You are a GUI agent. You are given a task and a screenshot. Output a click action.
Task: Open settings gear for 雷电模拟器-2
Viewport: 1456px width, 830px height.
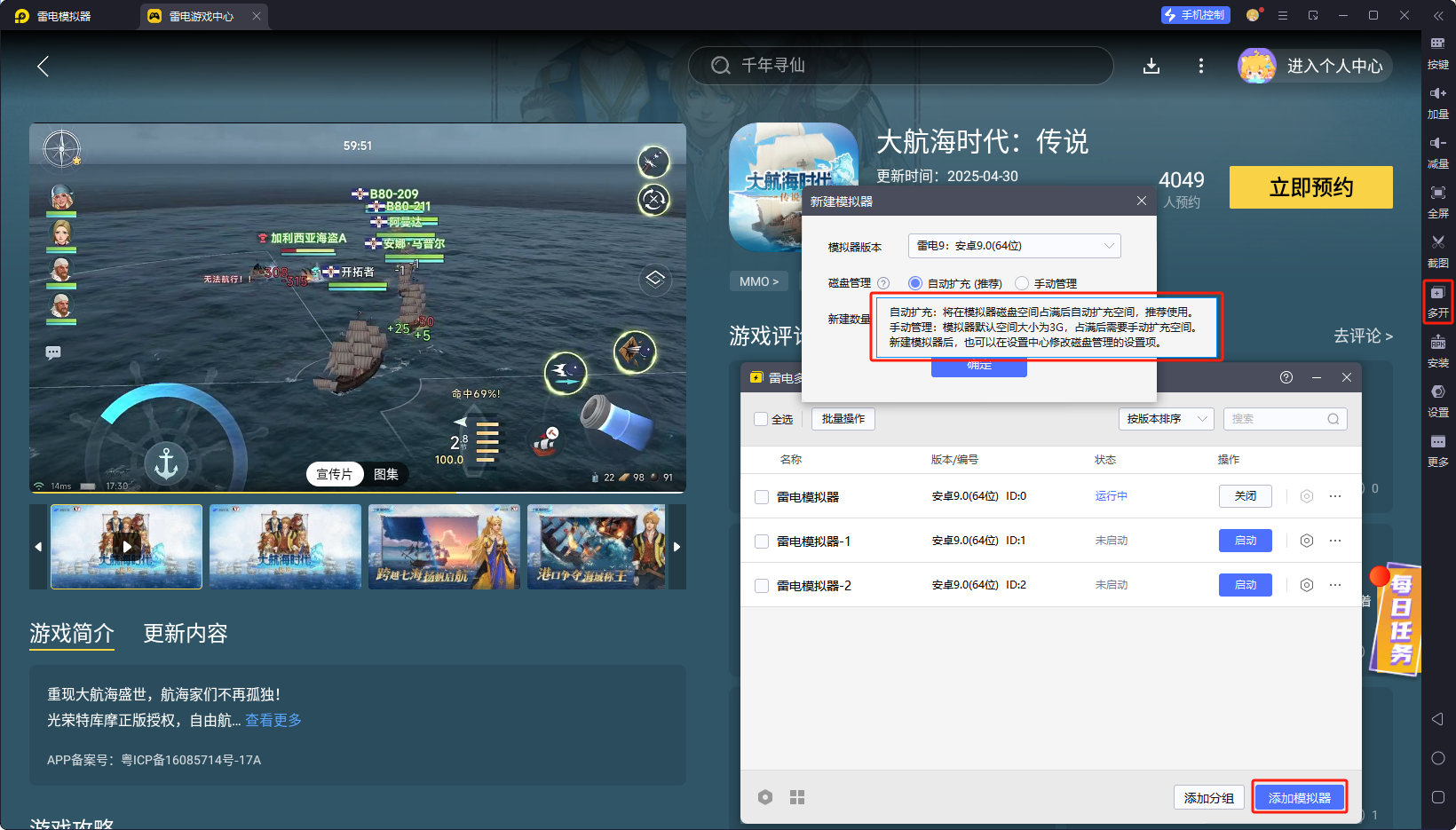click(x=1307, y=585)
